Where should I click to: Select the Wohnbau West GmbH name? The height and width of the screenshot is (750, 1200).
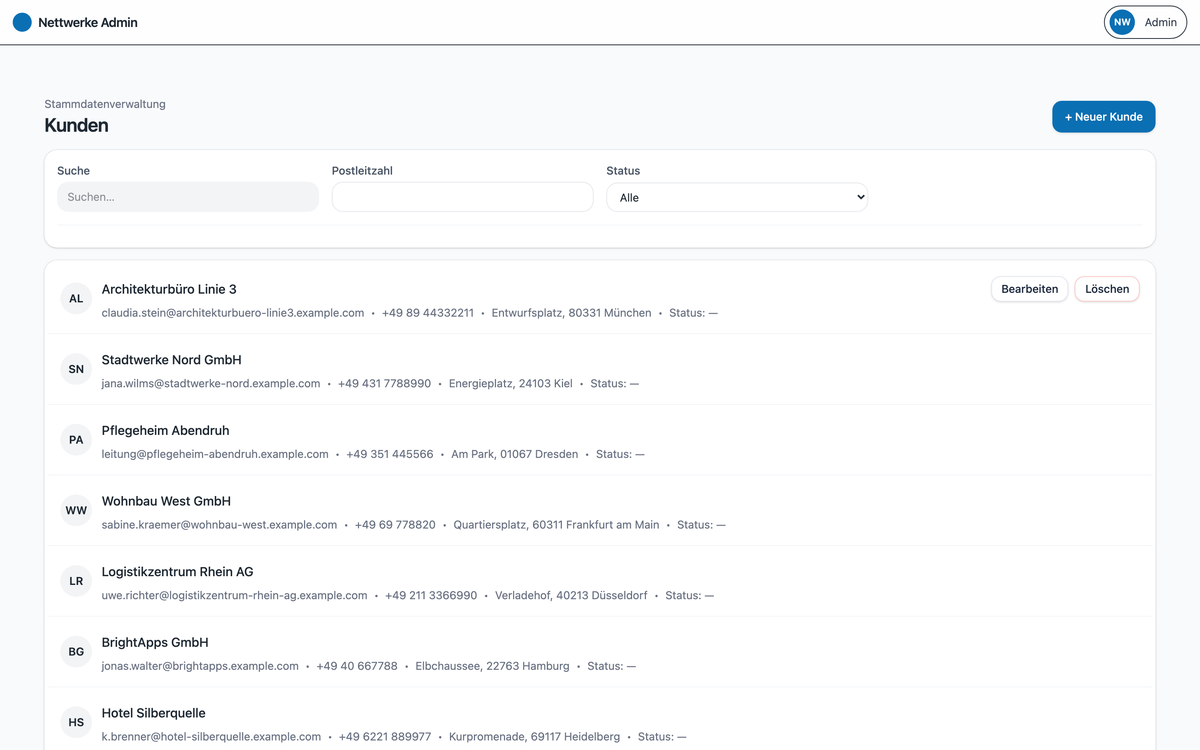[166, 501]
